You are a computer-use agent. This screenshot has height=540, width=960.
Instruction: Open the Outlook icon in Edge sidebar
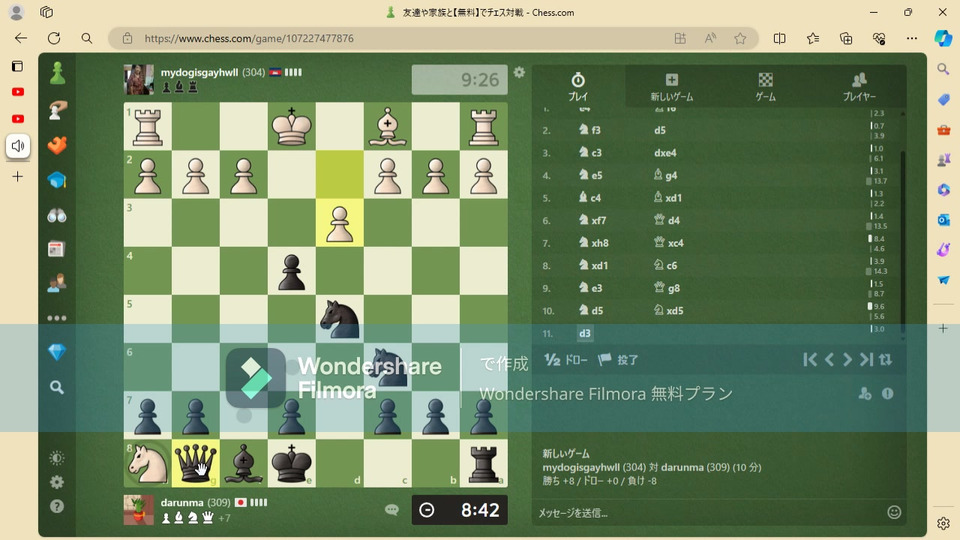tap(943, 219)
